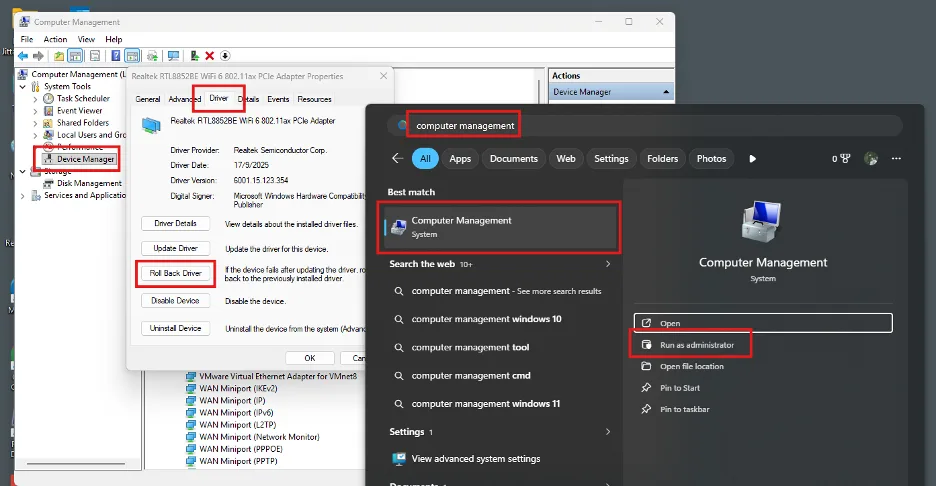
Task: Click the update device driver toolbar icon
Action: pos(195,56)
